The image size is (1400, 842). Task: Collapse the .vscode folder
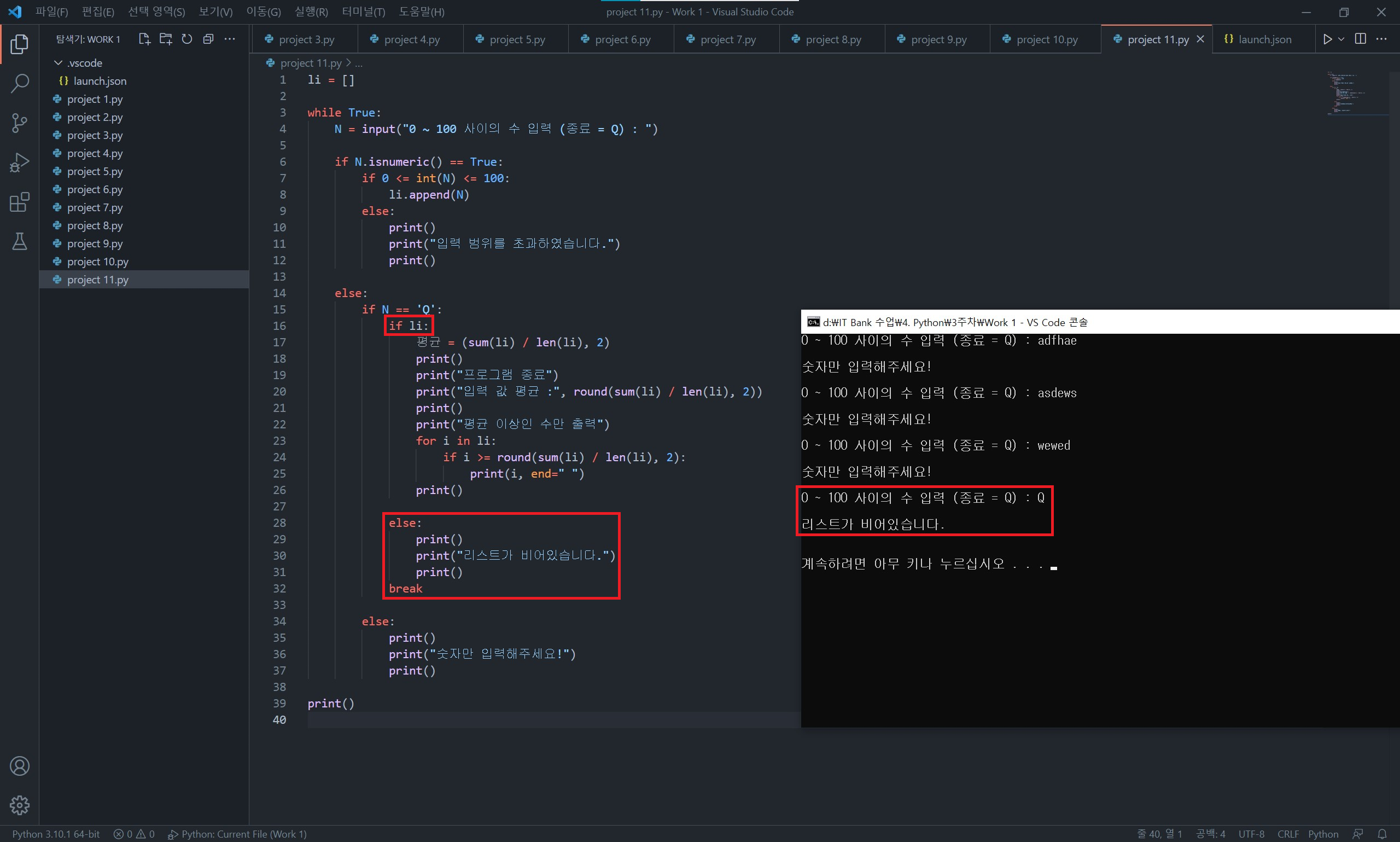click(58, 63)
